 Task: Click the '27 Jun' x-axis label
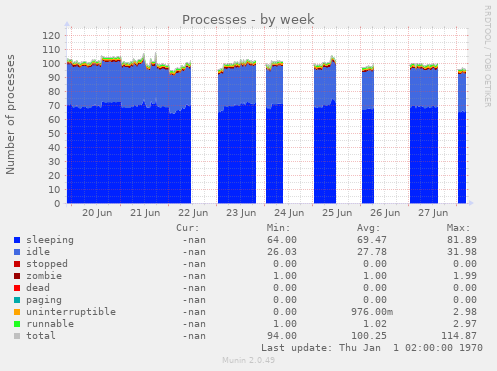433,213
